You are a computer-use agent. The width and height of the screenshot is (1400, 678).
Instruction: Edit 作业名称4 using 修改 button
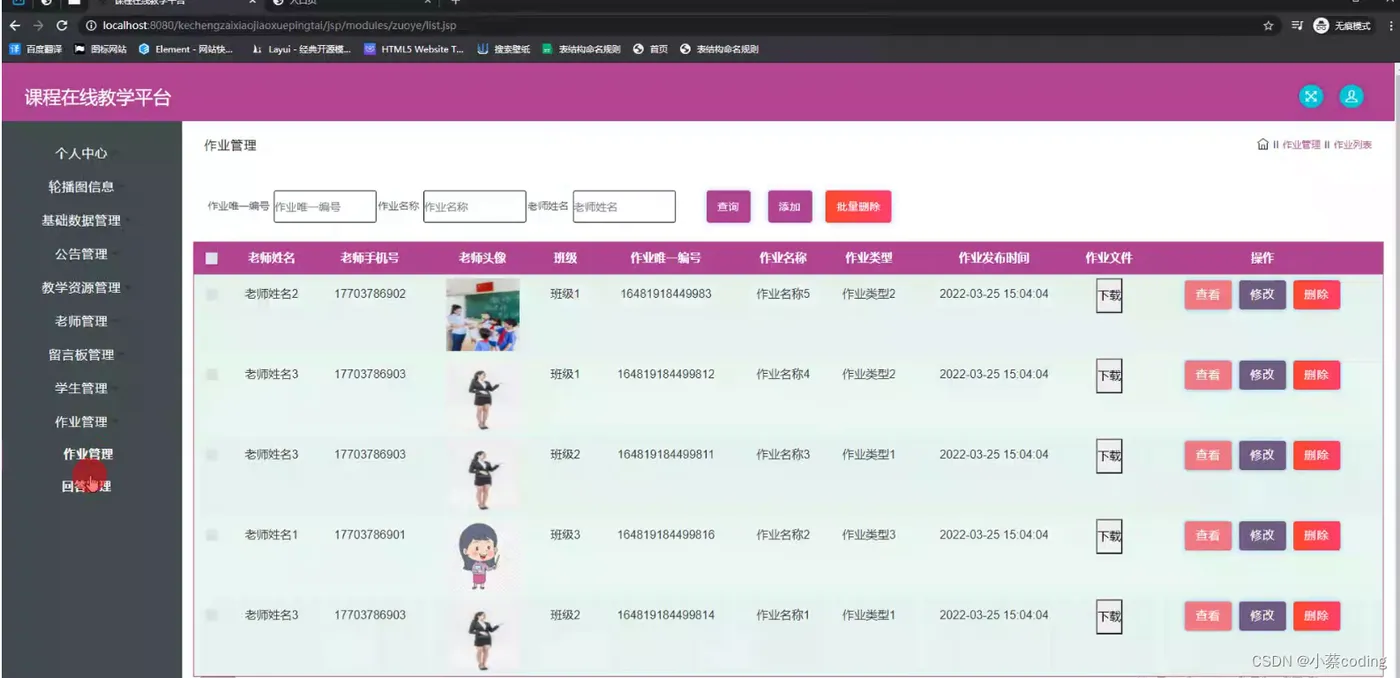(x=1262, y=375)
